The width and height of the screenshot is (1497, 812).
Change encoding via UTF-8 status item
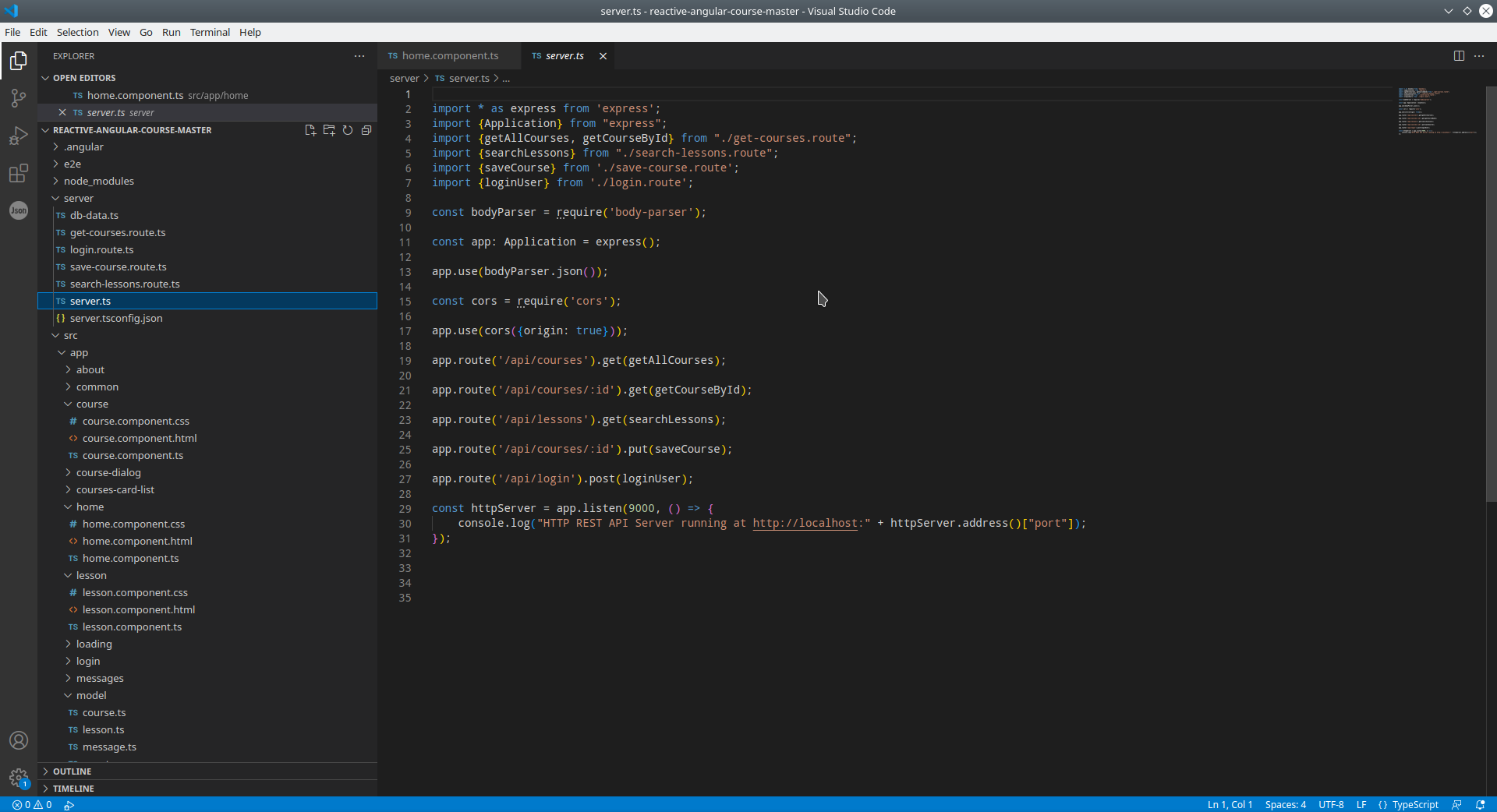click(1331, 805)
